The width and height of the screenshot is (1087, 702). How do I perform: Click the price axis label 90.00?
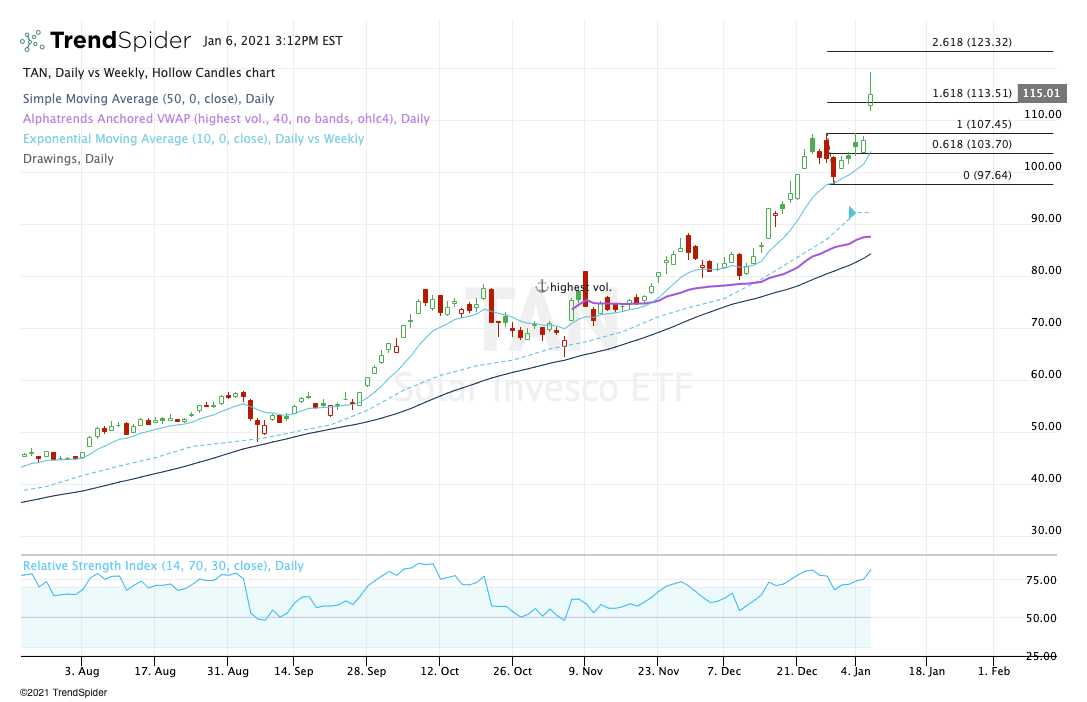pyautogui.click(x=1045, y=218)
